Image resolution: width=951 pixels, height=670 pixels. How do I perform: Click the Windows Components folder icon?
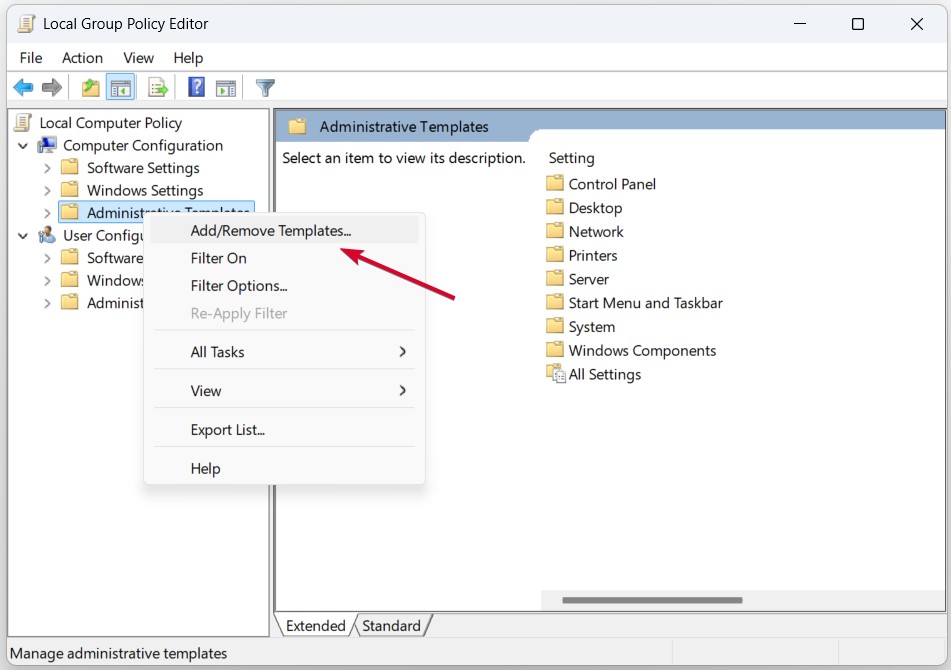(x=554, y=350)
